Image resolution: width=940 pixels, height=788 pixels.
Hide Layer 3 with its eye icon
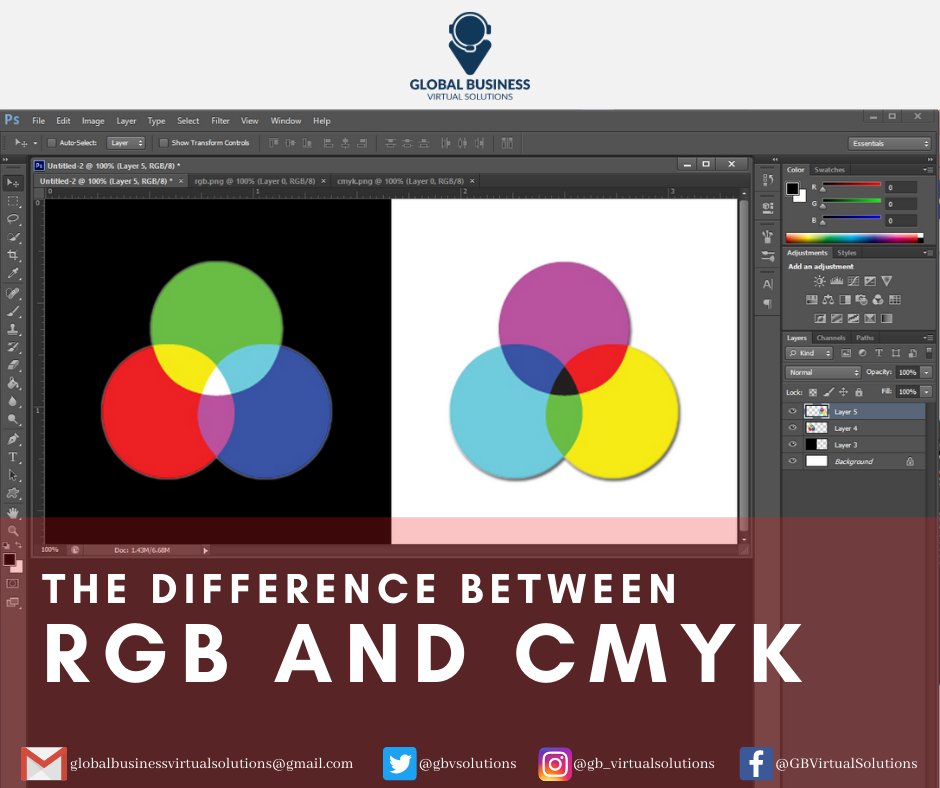coord(793,444)
